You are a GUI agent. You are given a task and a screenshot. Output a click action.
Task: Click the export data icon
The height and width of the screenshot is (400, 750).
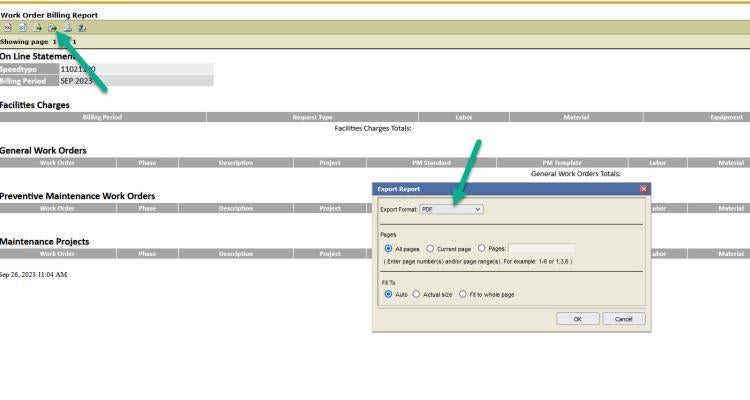(37, 28)
